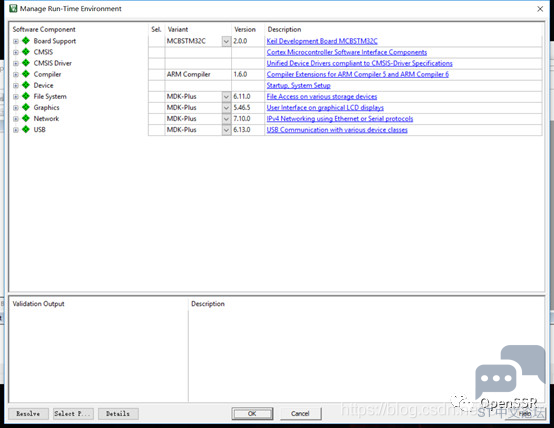
Task: Click the Description column header
Action: tap(284, 29)
